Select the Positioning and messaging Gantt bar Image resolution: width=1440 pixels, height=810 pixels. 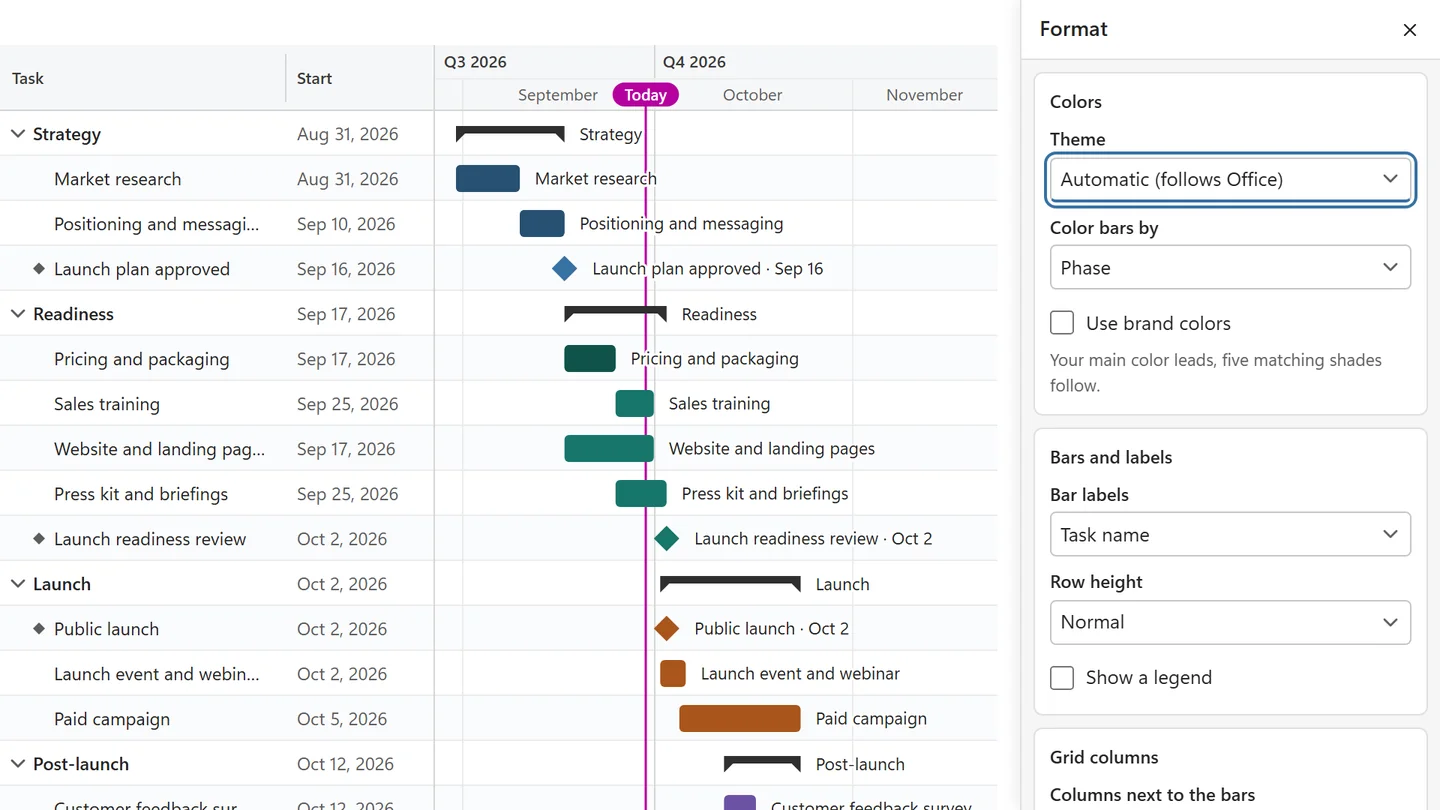542,223
